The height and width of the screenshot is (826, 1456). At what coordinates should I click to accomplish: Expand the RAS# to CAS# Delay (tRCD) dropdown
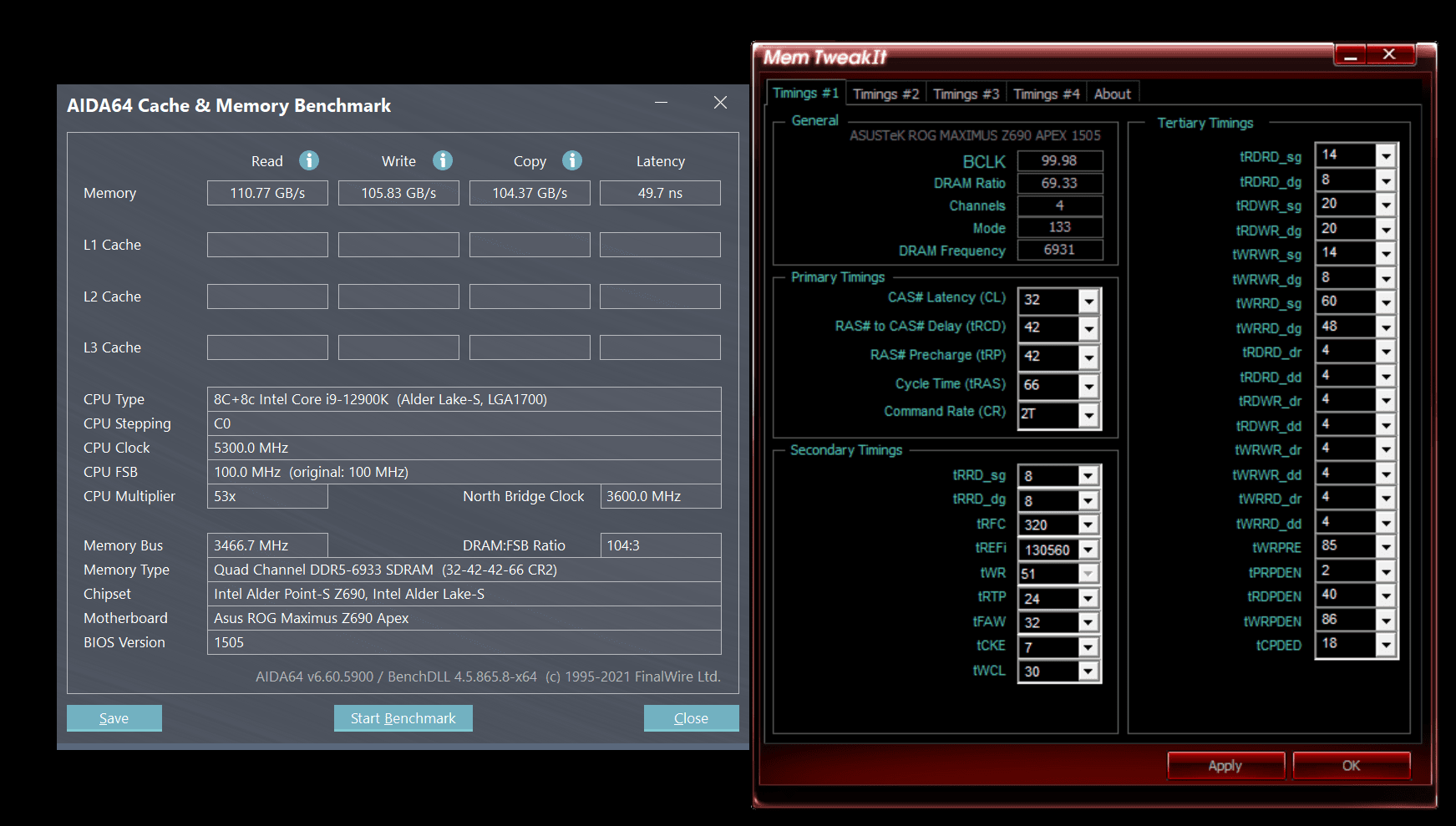[1088, 329]
